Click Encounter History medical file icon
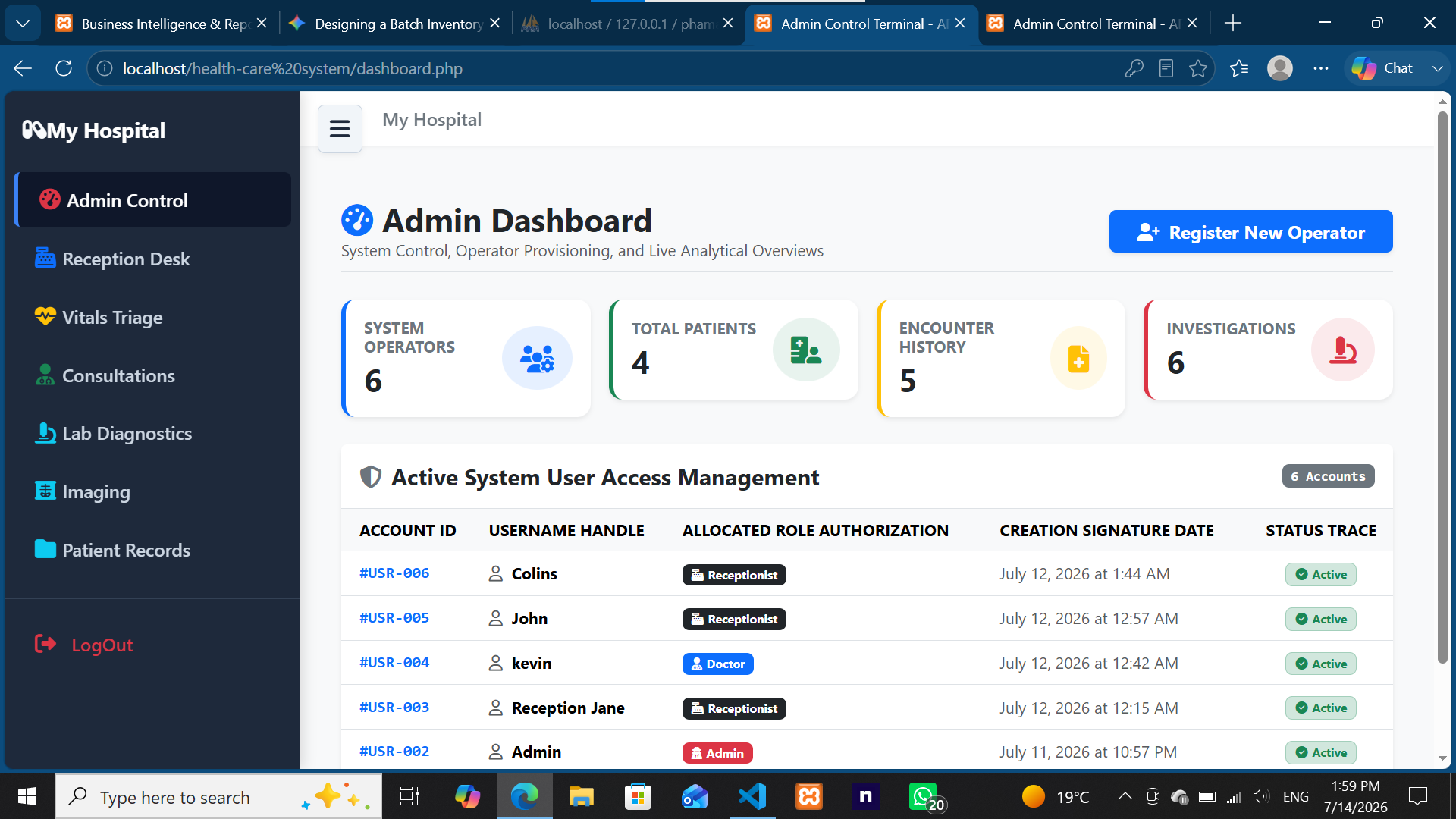 click(1078, 358)
